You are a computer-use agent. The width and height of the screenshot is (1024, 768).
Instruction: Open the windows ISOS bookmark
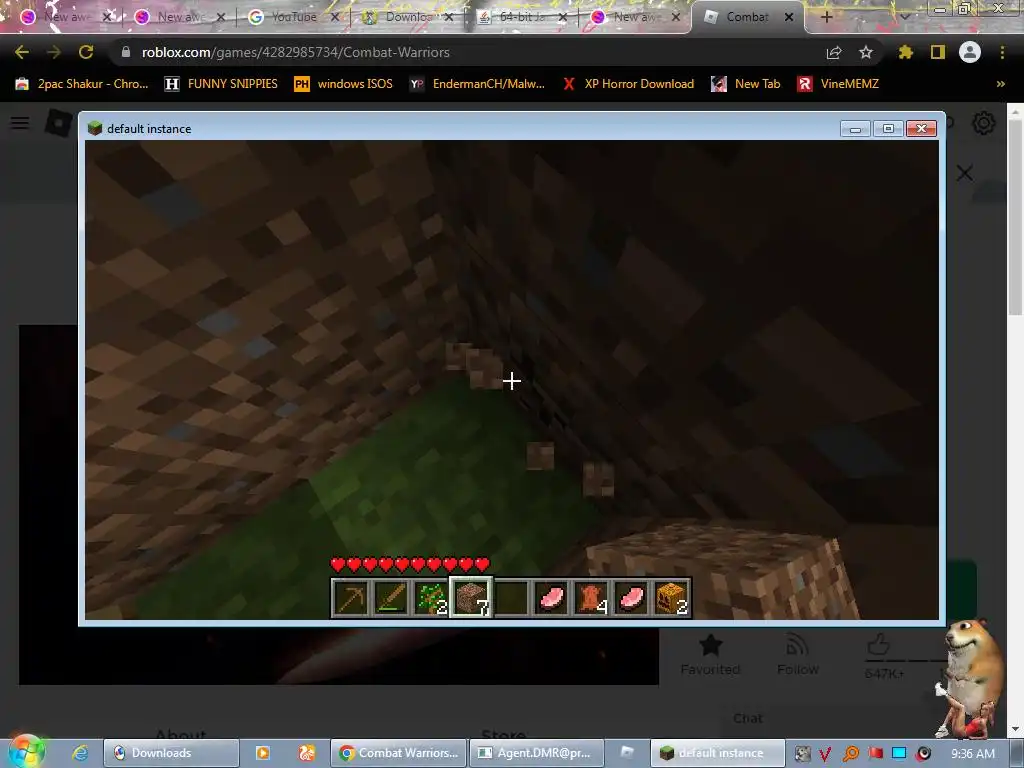click(344, 84)
